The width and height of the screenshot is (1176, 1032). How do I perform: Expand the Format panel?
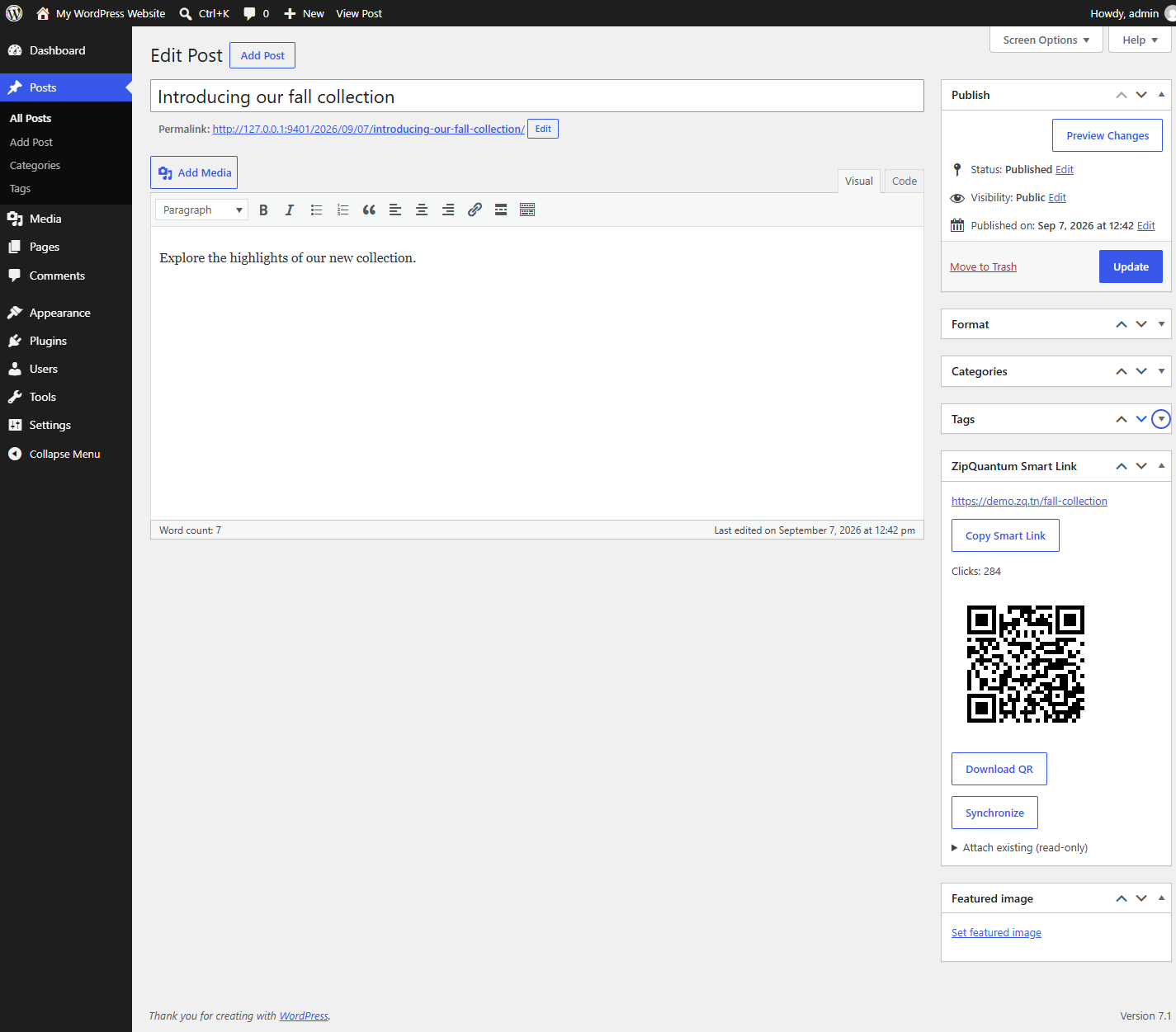pyautogui.click(x=1161, y=324)
